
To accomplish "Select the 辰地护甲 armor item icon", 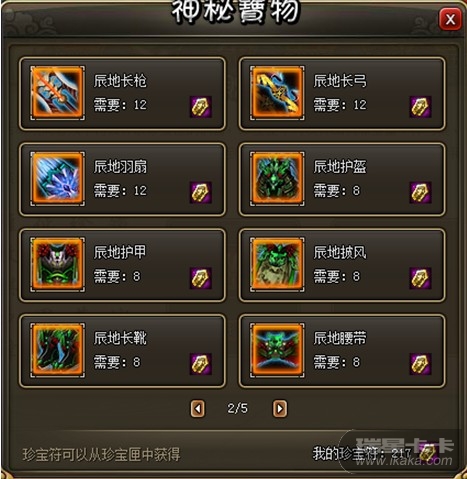I will coord(57,264).
